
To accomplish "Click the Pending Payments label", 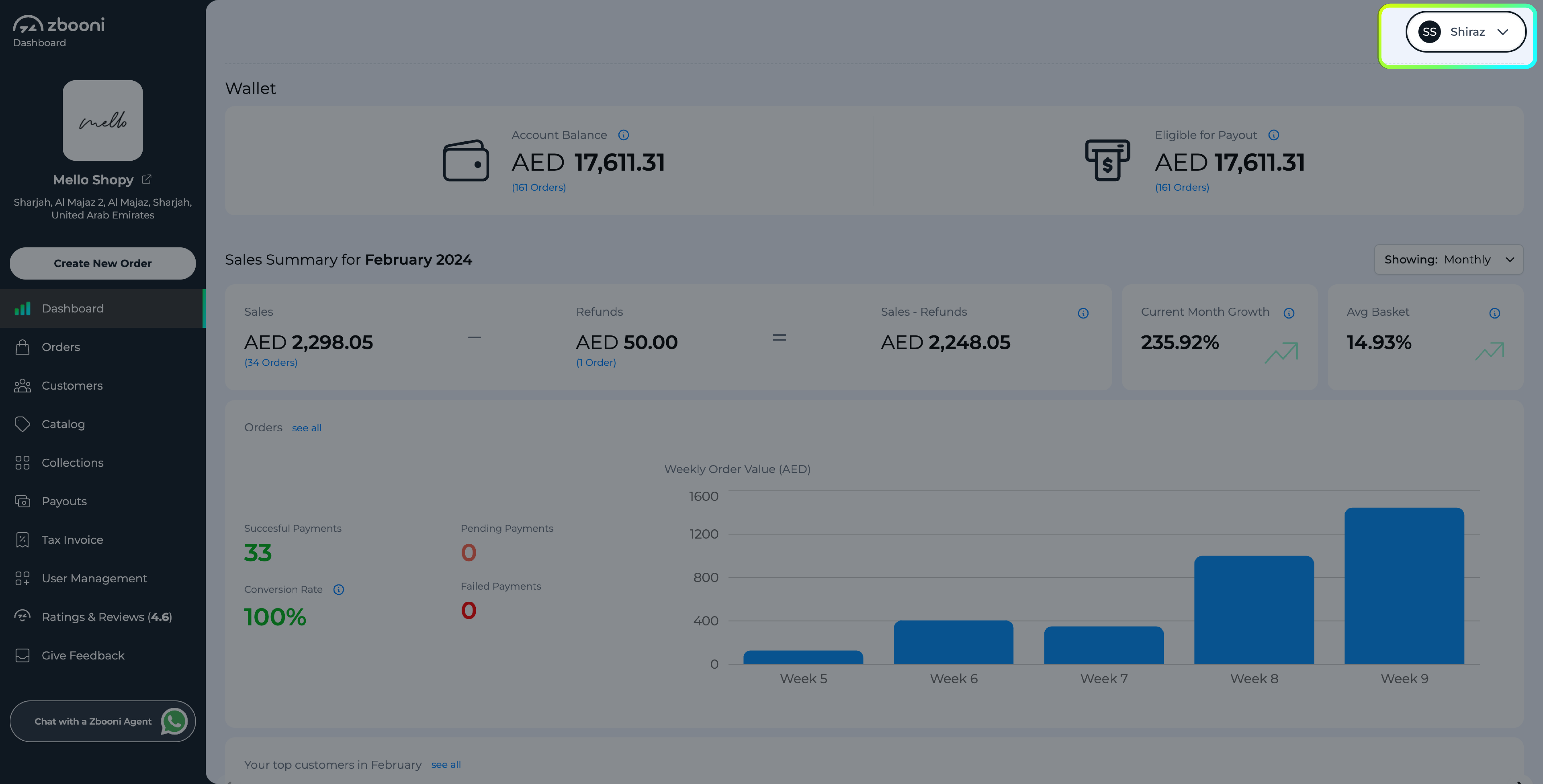I will (507, 528).
